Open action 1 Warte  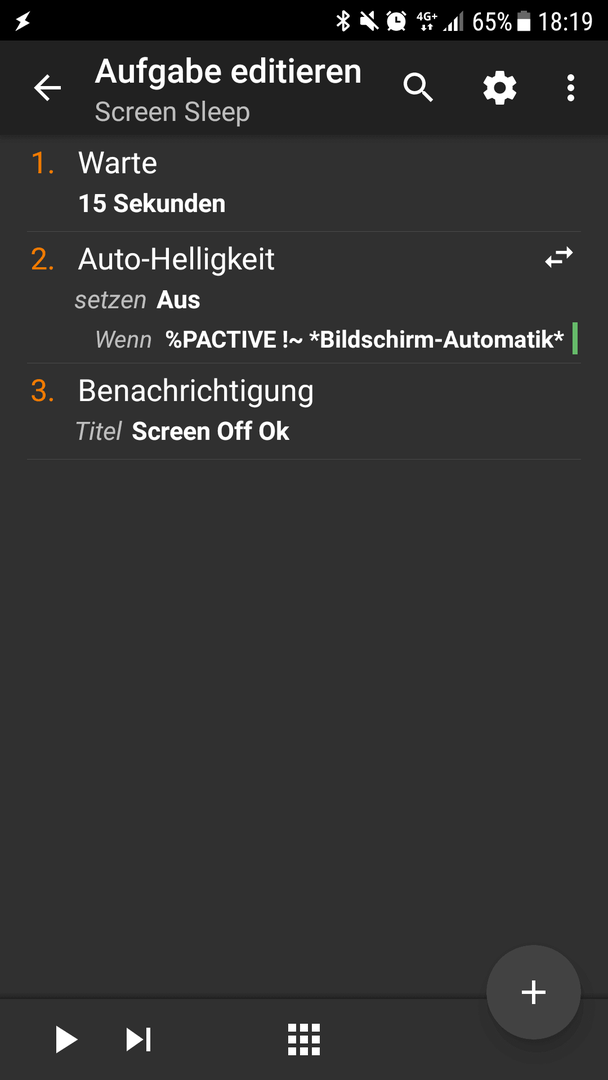coord(304,184)
